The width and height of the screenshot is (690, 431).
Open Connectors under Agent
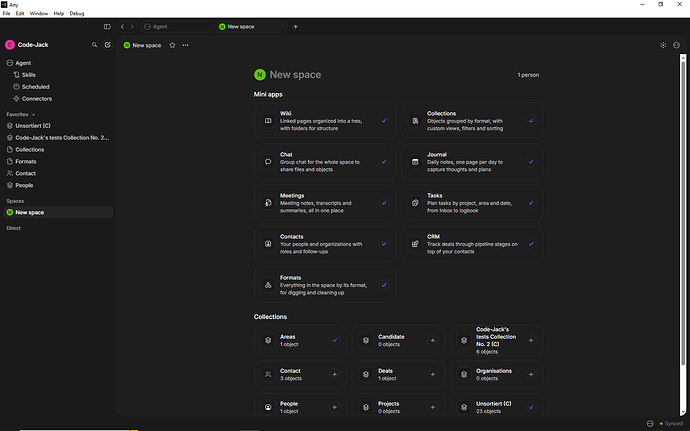(58, 99)
